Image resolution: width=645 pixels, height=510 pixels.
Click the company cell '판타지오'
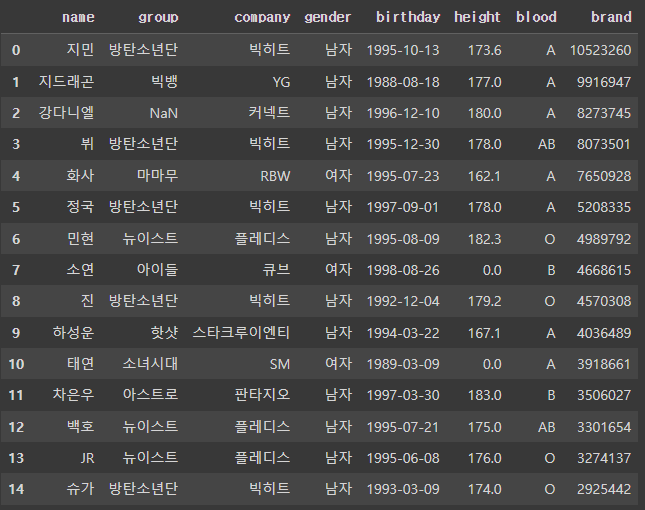pos(262,395)
